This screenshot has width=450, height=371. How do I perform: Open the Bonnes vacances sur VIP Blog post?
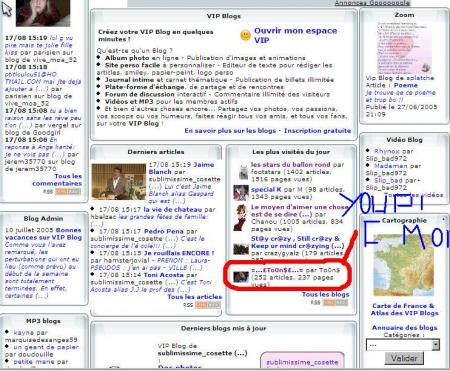(x=43, y=234)
